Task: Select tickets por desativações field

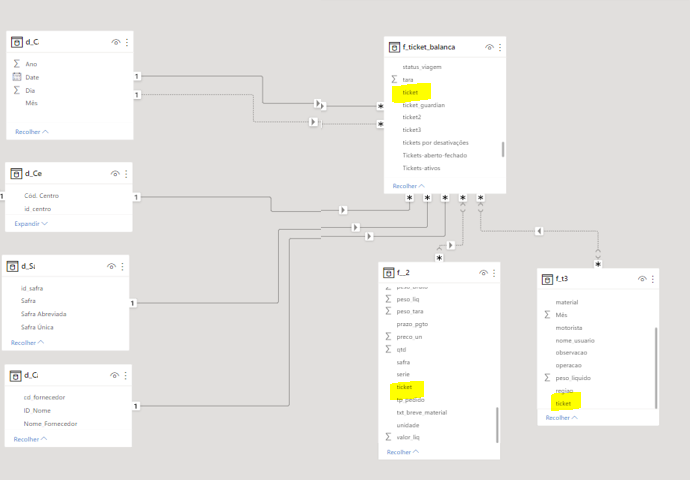Action: [x=435, y=143]
